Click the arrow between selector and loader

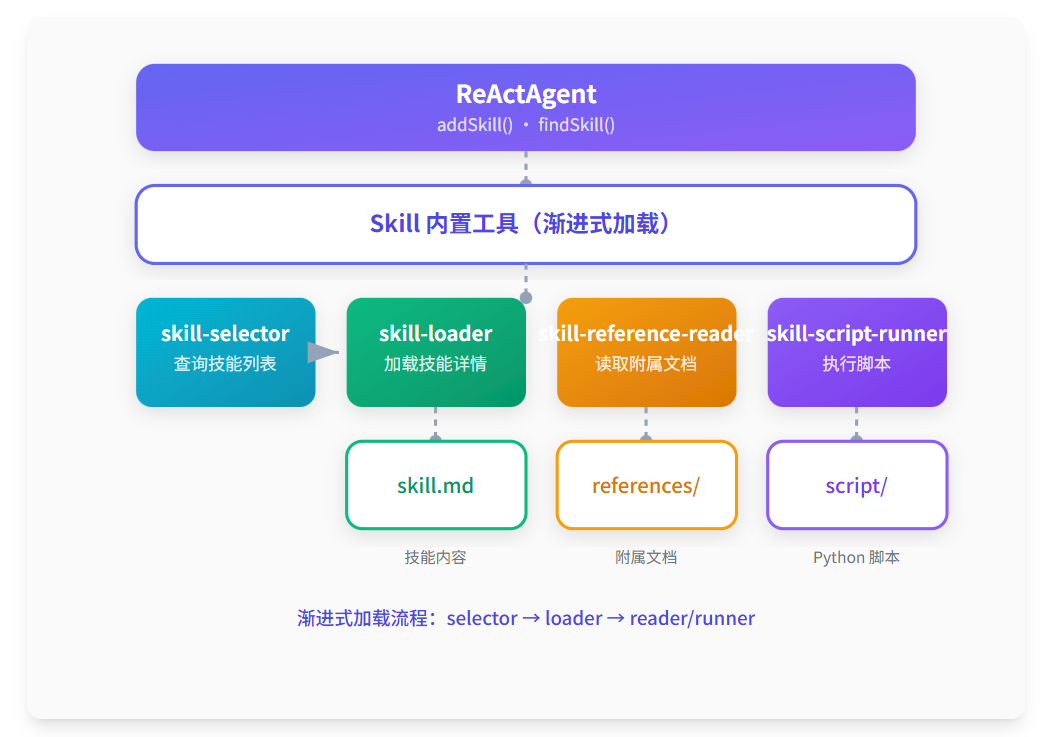[323, 352]
